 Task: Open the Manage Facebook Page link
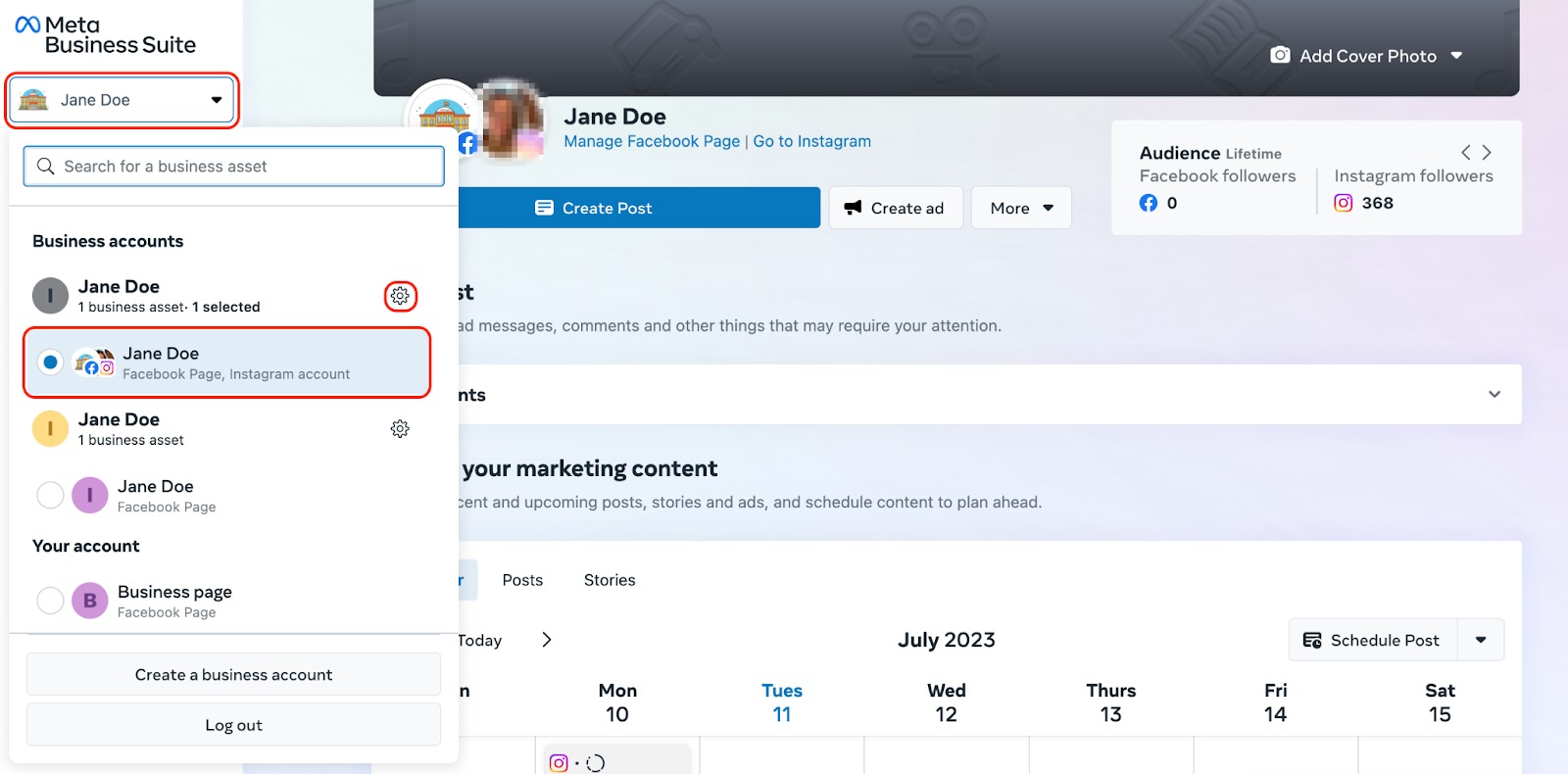click(652, 141)
